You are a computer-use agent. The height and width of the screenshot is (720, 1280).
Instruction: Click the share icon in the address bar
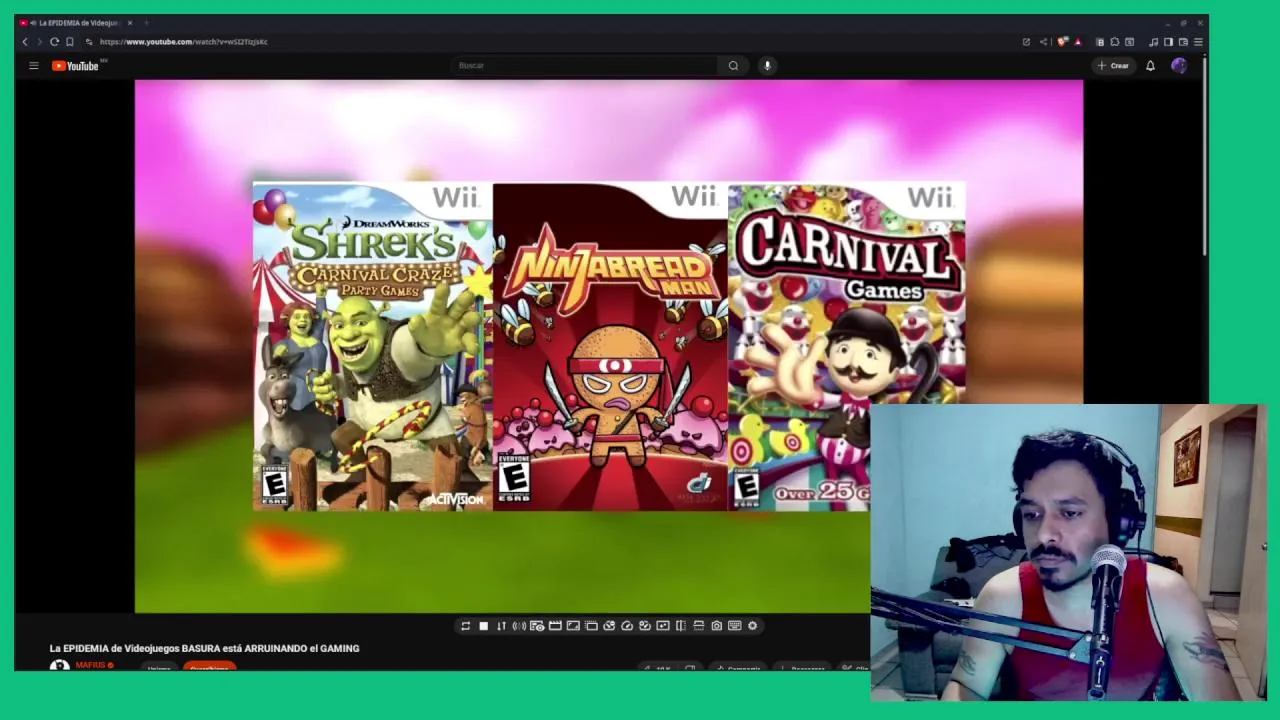(x=1043, y=42)
